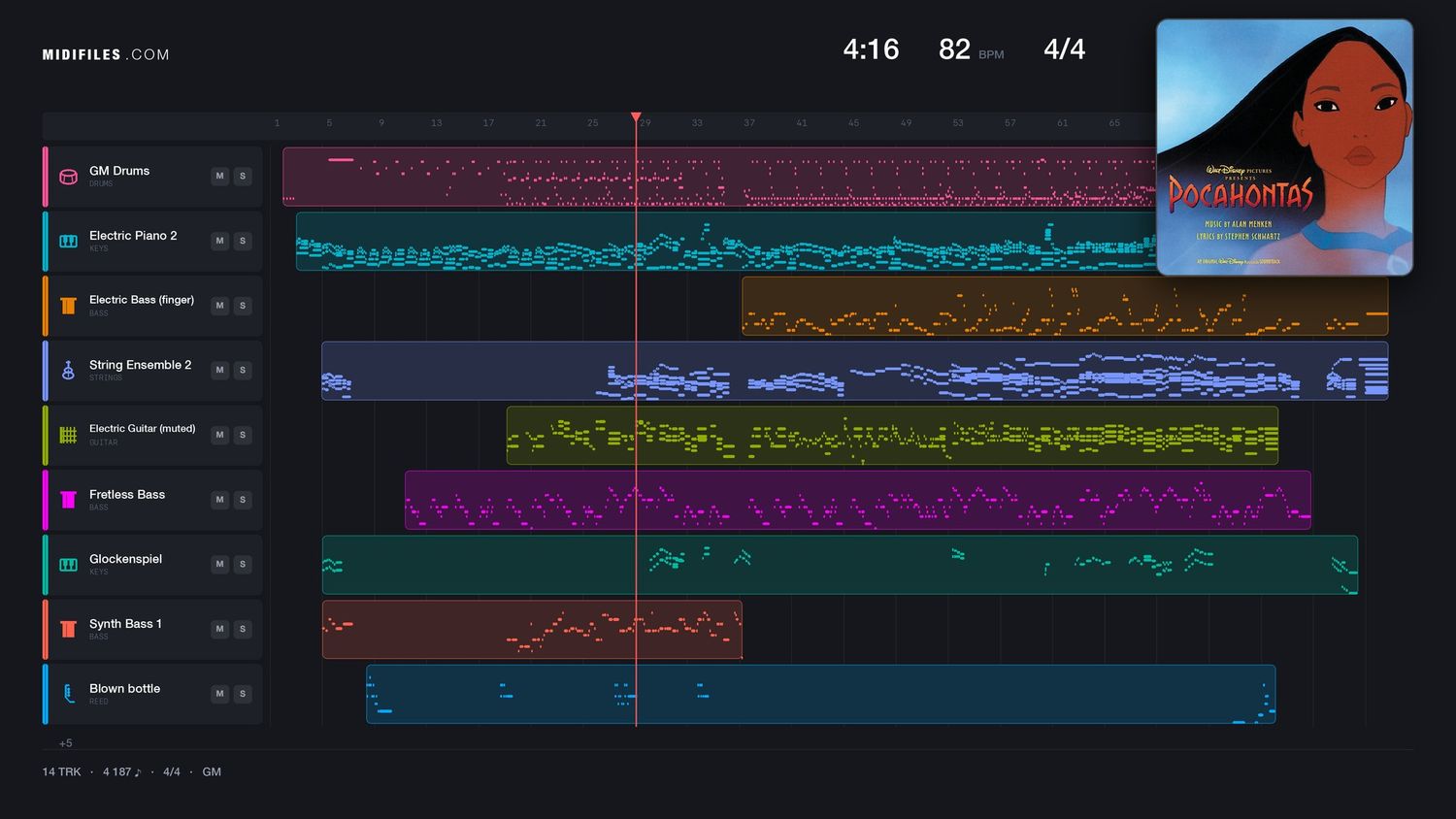This screenshot has height=819, width=1456.
Task: Select the magenta Fretless Bass clip
Action: tap(858, 500)
